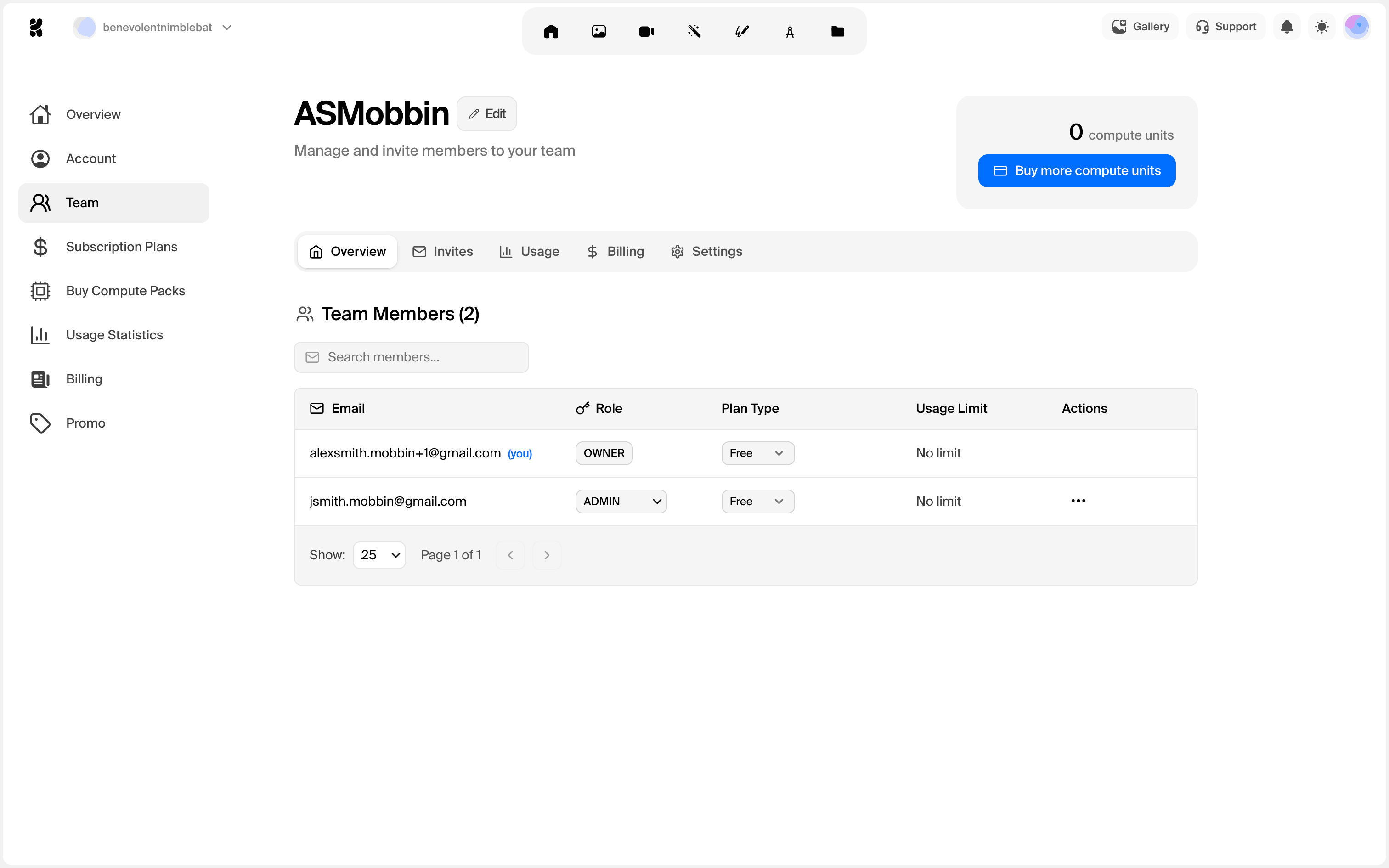Change the Show 25 rows dropdown
Image resolution: width=1389 pixels, height=868 pixels.
379,555
